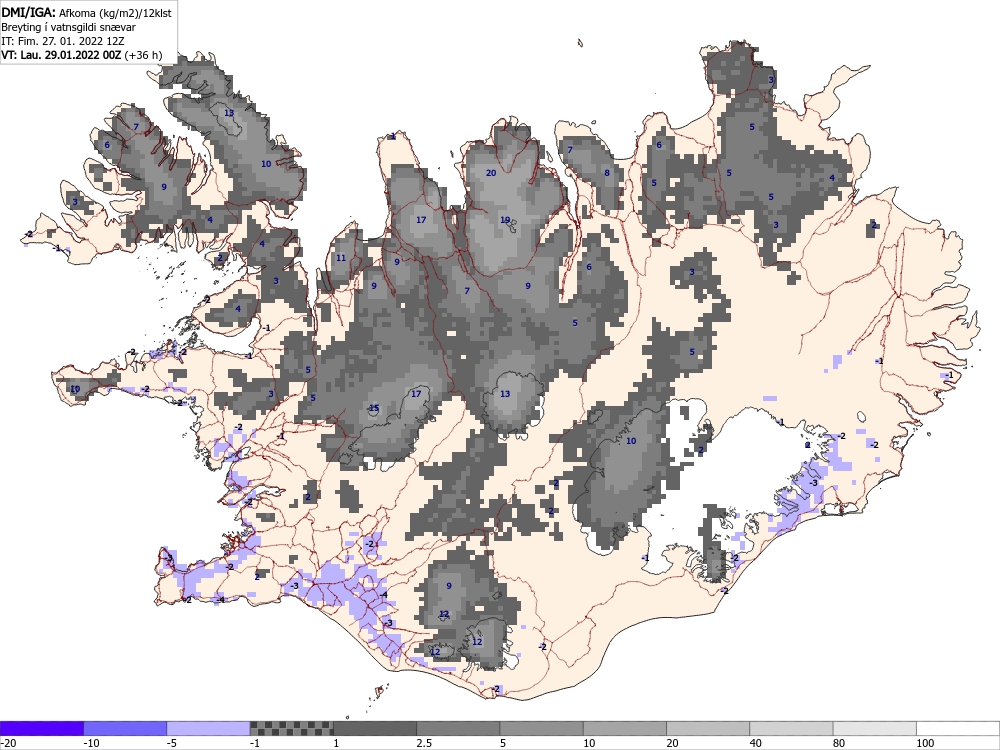Click the map value '11'
Screen dimensions: 1000x750
(341, 258)
